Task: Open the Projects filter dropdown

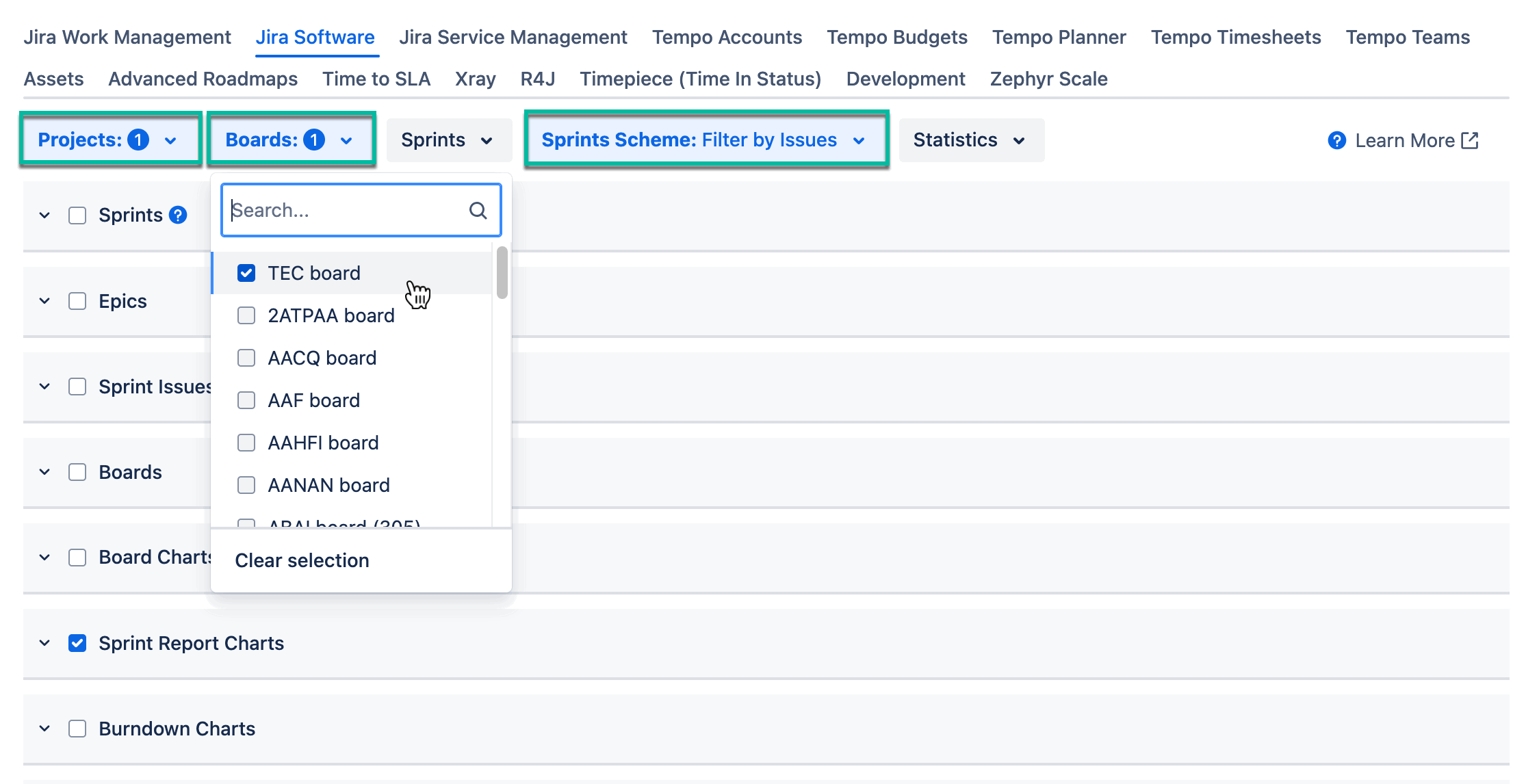Action: (x=109, y=140)
